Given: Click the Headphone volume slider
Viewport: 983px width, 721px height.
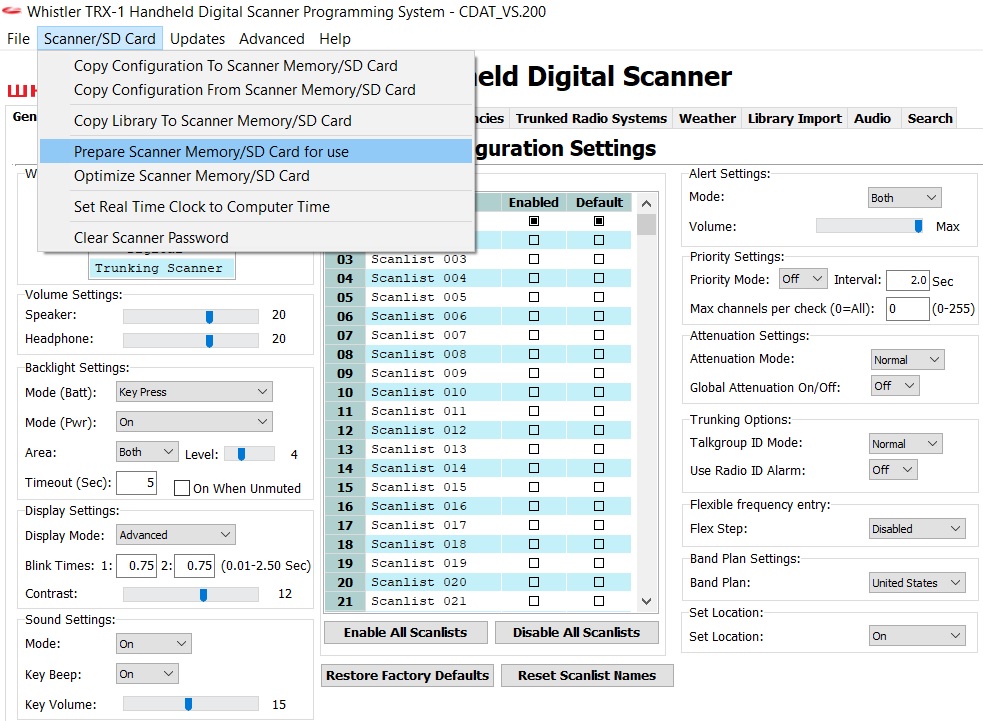Looking at the screenshot, I should (x=191, y=340).
